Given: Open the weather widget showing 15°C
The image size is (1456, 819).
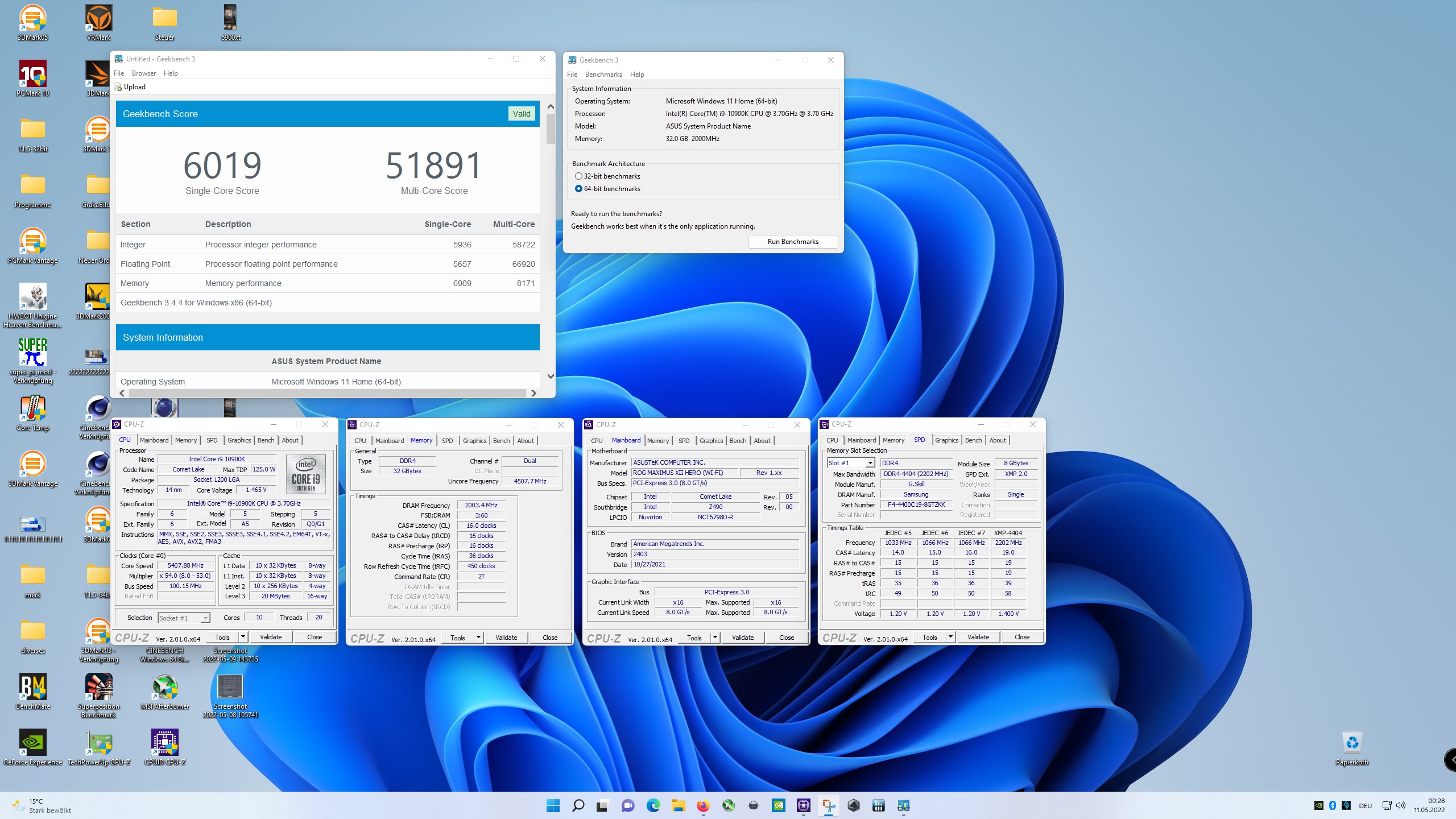Looking at the screenshot, I should (42, 805).
